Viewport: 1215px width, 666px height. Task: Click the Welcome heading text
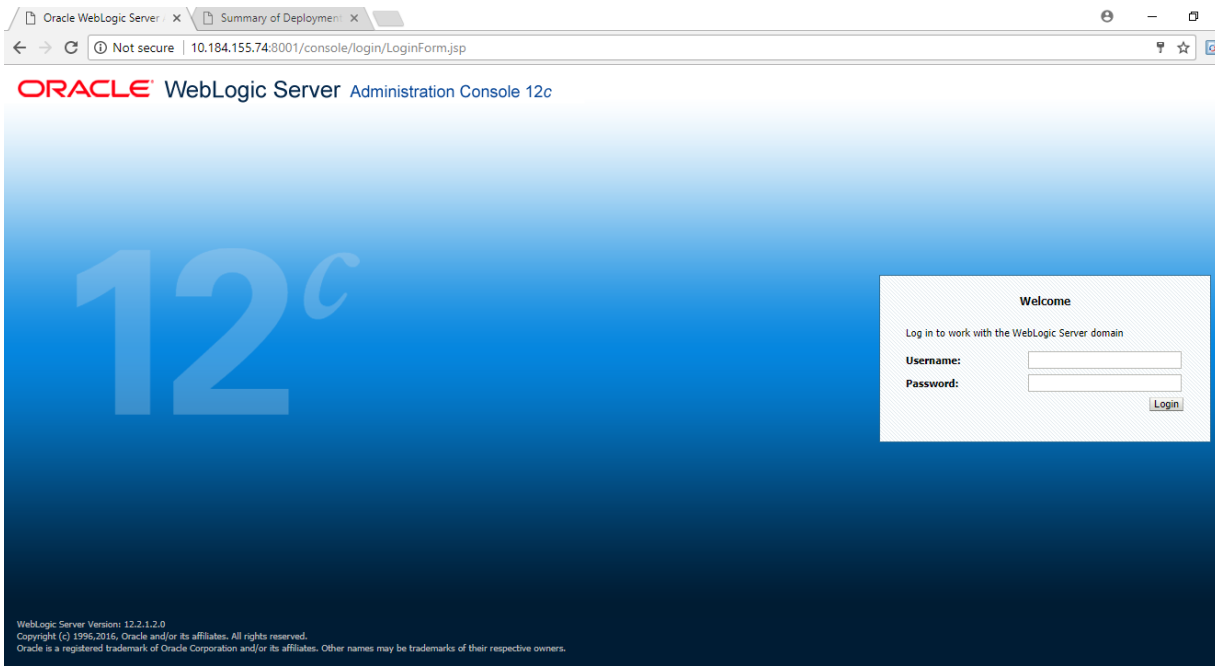(x=1045, y=301)
